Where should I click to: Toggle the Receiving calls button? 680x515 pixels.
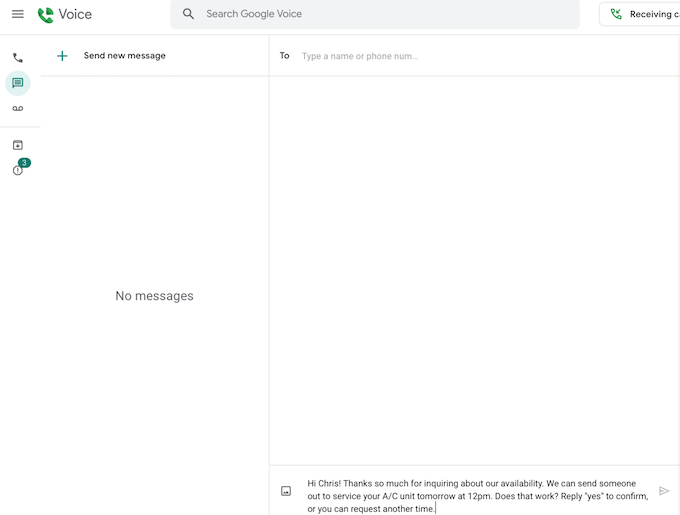[645, 14]
